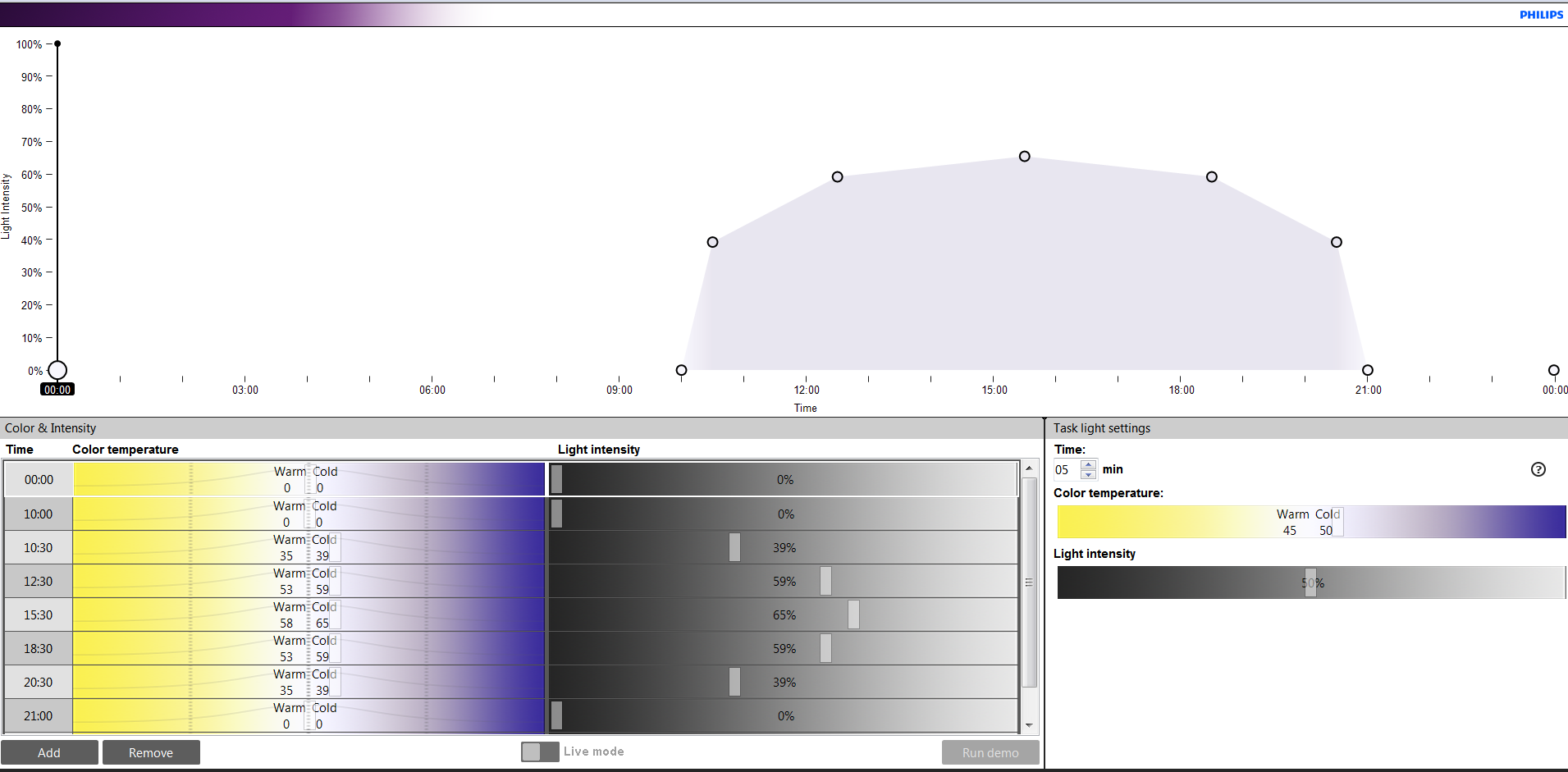Increase task light time with up arrow
This screenshot has height=772, width=1568.
1088,465
